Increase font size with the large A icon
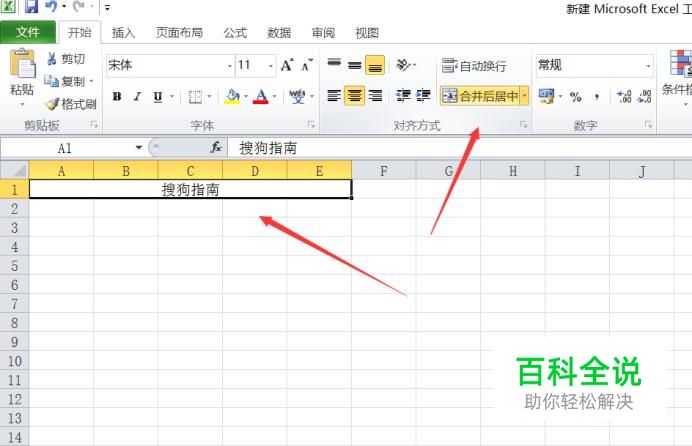Image resolution: width=692 pixels, height=446 pixels. (287, 65)
